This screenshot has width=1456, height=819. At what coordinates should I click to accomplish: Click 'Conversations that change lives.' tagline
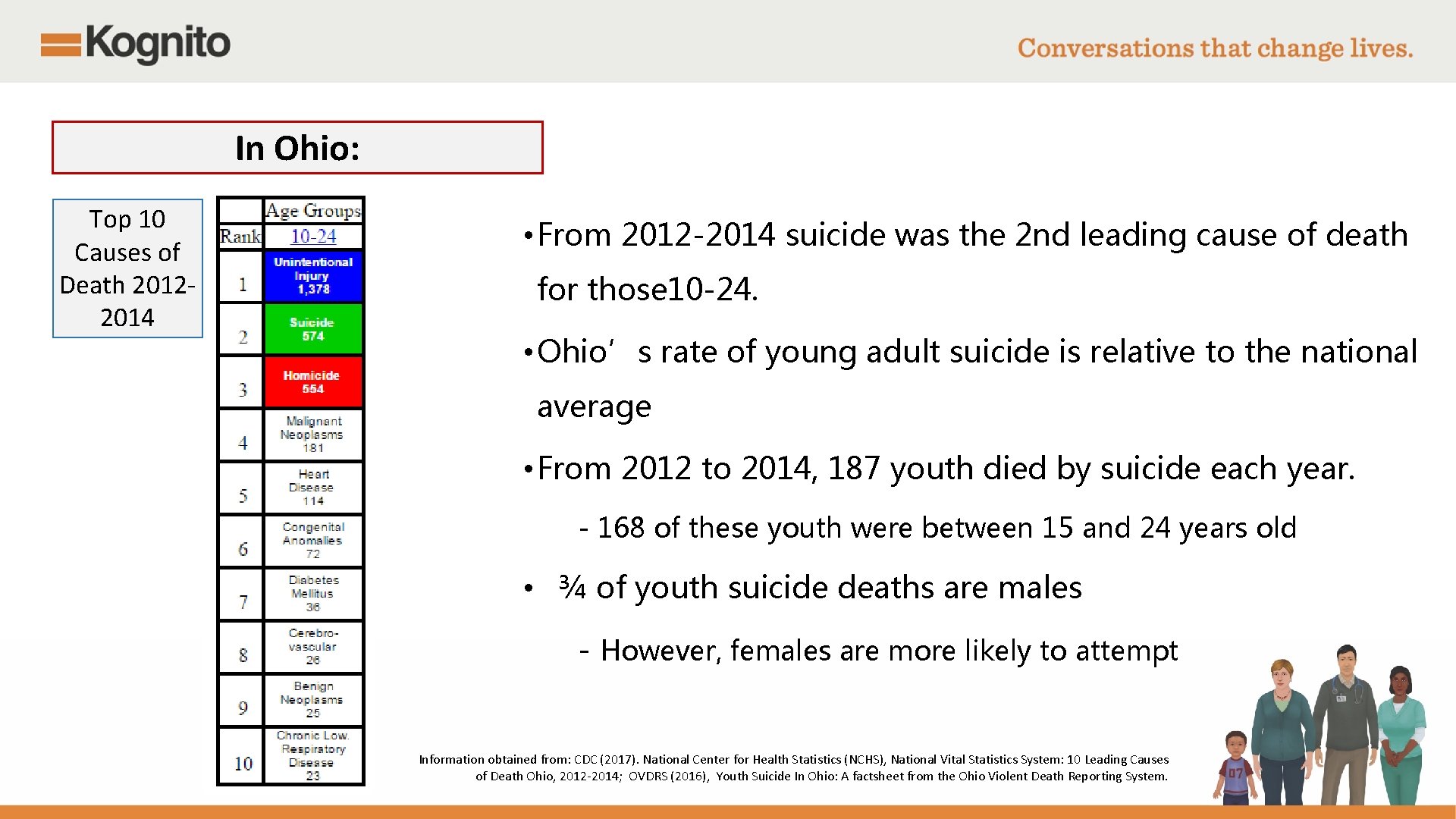pos(1215,49)
